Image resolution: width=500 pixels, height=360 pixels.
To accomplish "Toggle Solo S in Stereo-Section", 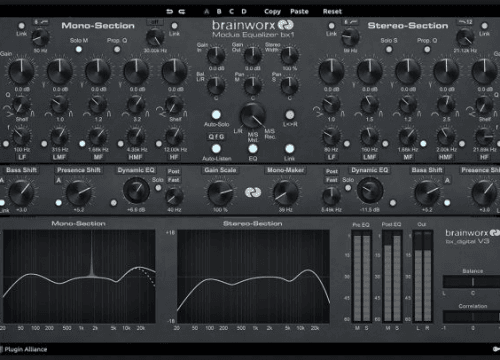I will pyautogui.click(x=389, y=49).
